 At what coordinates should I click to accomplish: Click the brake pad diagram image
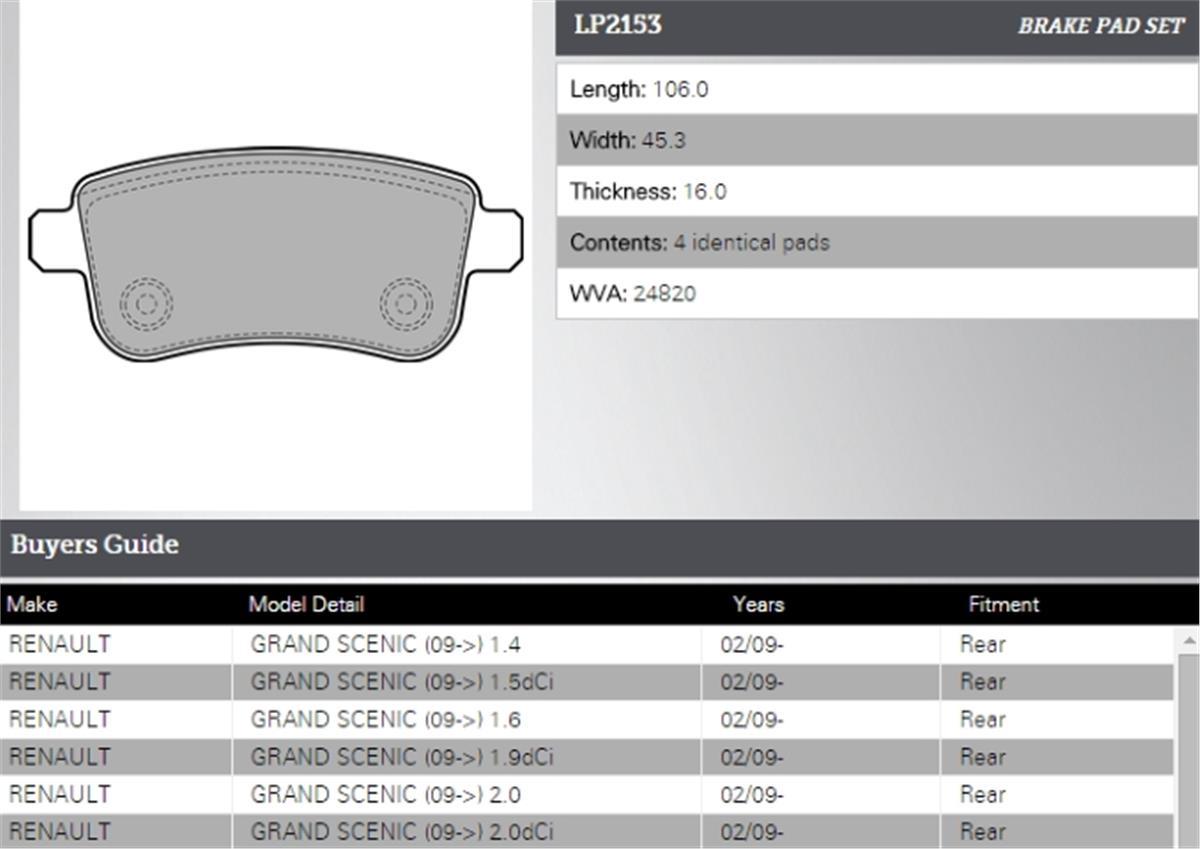coord(276,255)
